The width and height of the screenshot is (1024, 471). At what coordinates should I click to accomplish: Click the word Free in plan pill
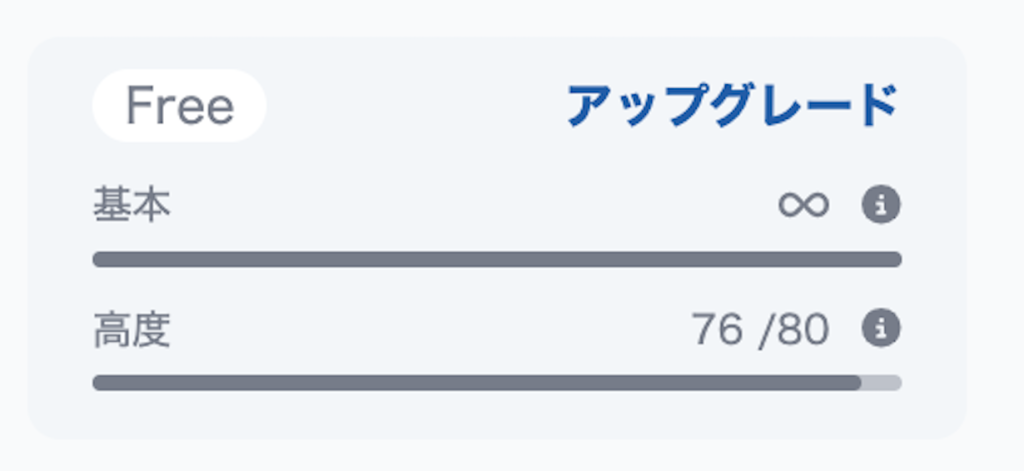pyautogui.click(x=179, y=106)
